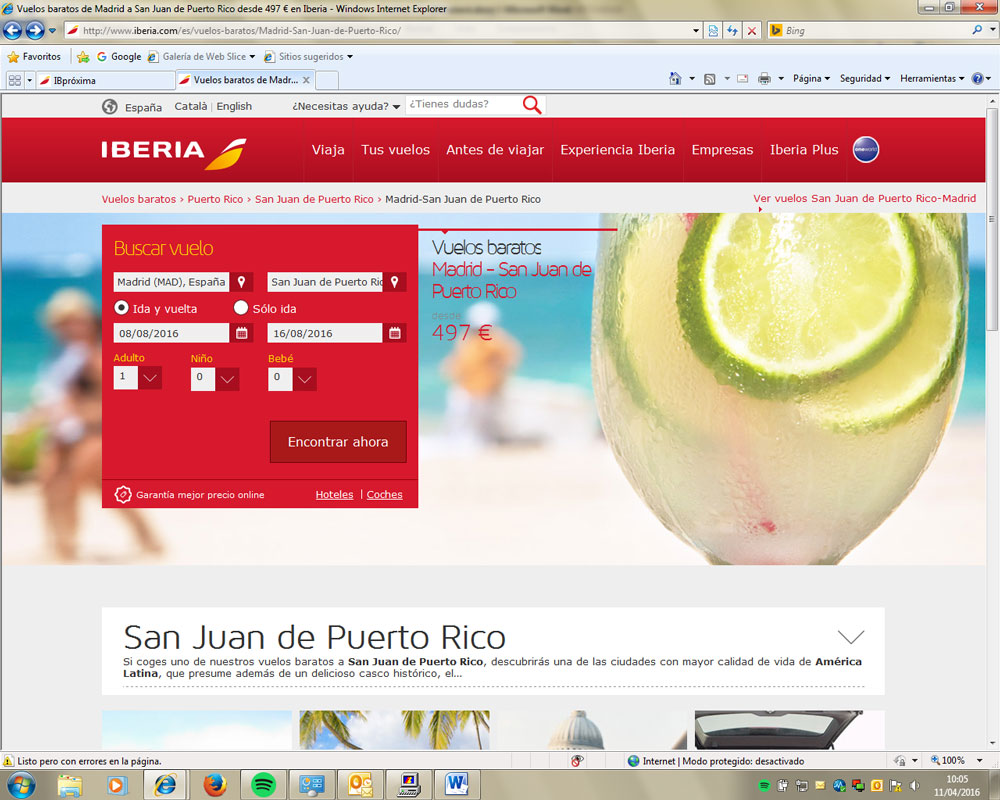Open Spotify from the taskbar
Viewport: 1000px width, 800px height.
264,784
